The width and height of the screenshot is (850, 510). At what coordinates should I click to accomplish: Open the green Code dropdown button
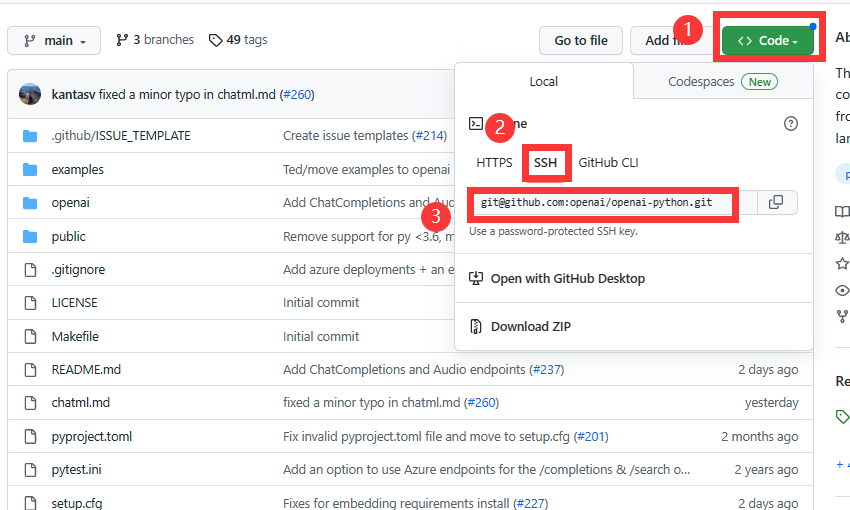click(x=768, y=41)
